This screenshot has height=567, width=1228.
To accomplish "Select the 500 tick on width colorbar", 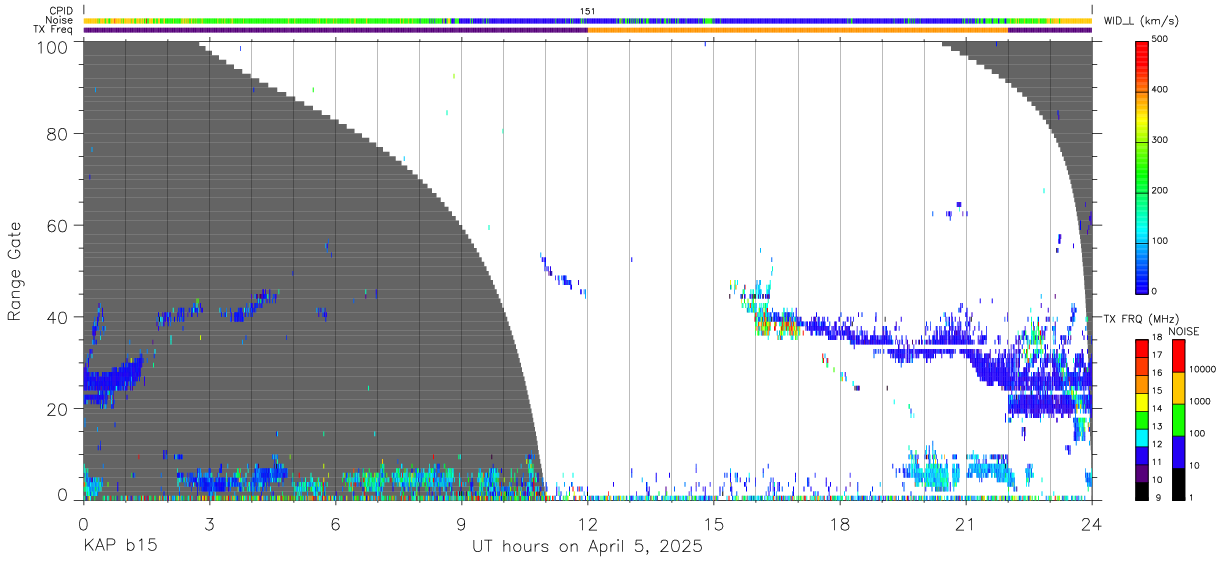I will click(x=1161, y=40).
